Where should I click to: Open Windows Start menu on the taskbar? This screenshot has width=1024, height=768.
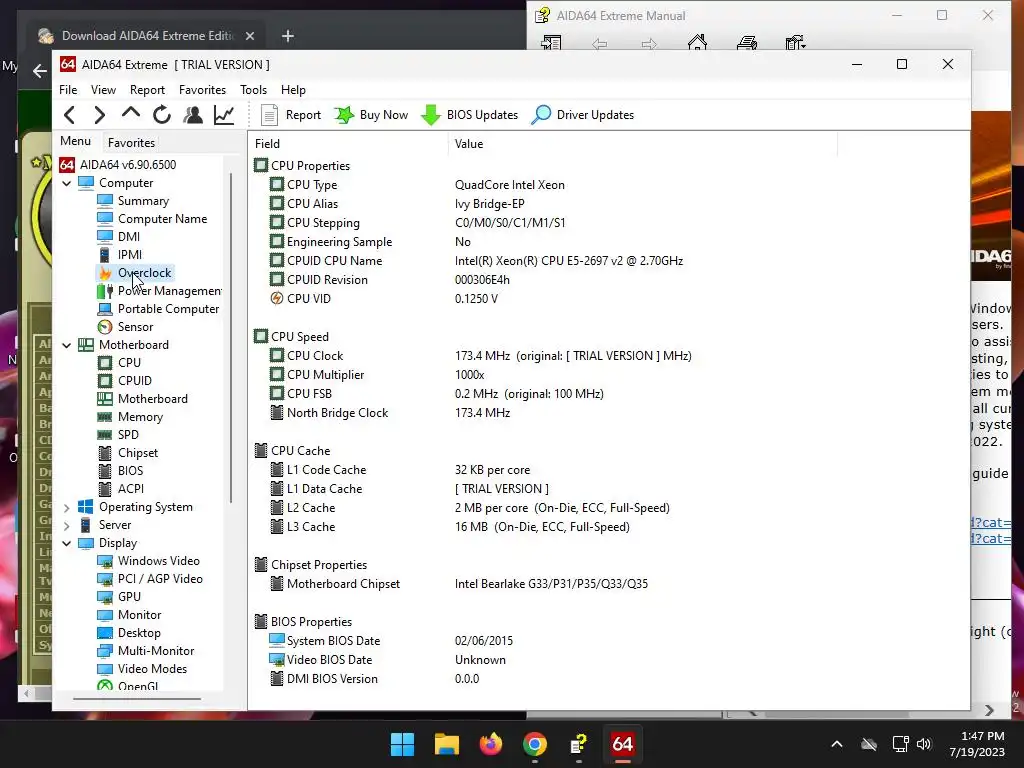coord(402,744)
